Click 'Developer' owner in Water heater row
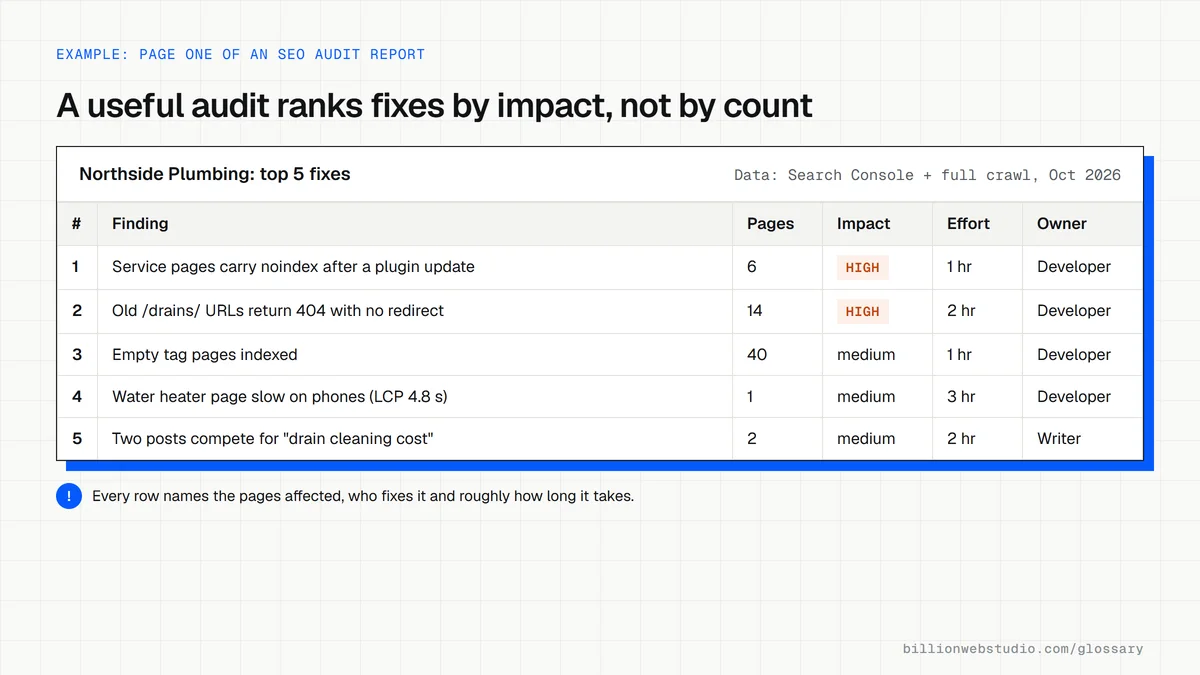The height and width of the screenshot is (675, 1200). click(x=1074, y=397)
